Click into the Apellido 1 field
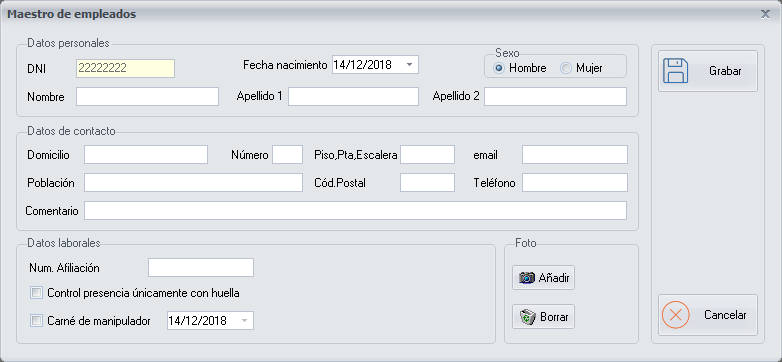Image resolution: width=782 pixels, height=362 pixels. tap(353, 97)
